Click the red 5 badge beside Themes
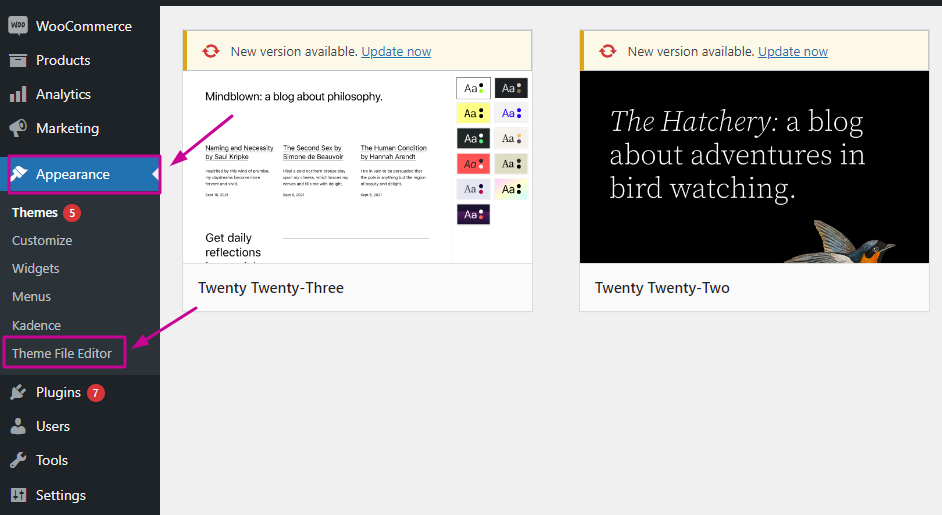Image resolution: width=942 pixels, height=515 pixels. click(x=71, y=213)
